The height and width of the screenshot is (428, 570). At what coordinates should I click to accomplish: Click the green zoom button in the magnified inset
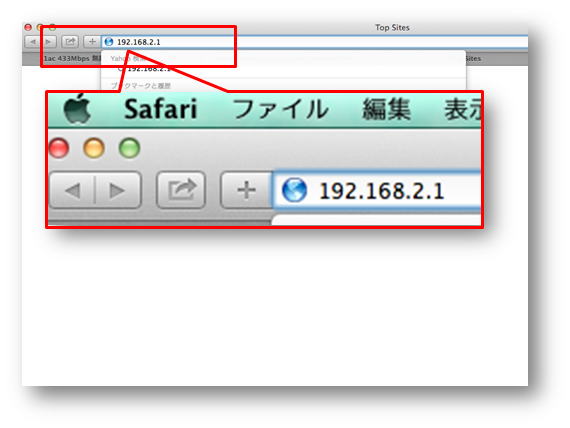click(129, 148)
